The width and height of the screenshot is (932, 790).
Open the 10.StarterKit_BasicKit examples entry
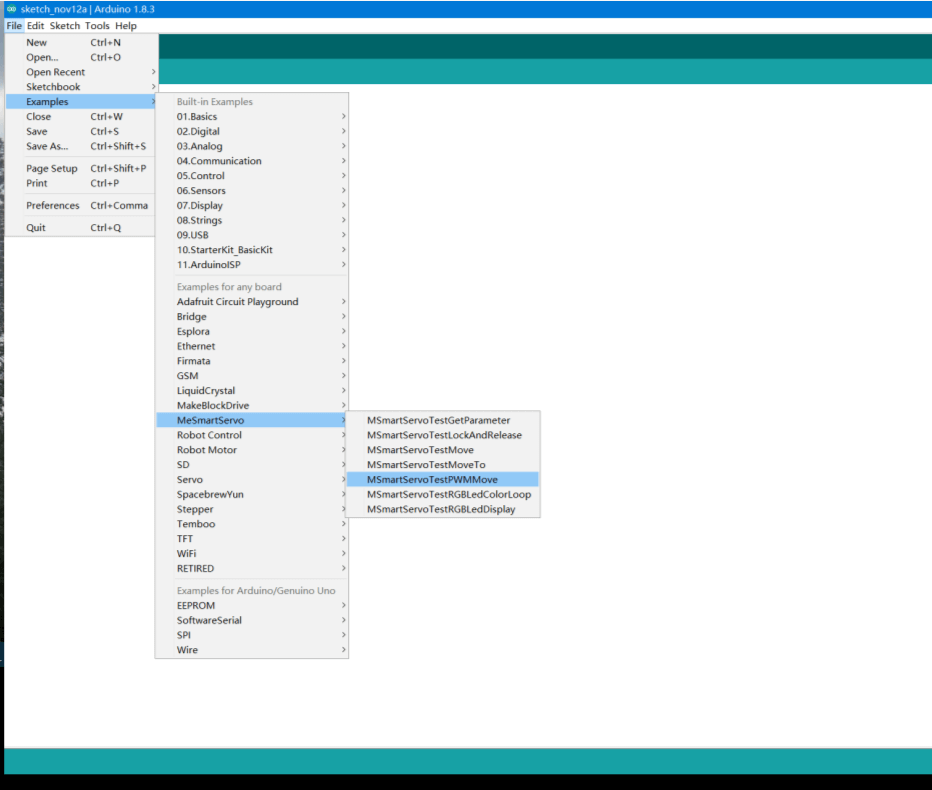coord(252,250)
